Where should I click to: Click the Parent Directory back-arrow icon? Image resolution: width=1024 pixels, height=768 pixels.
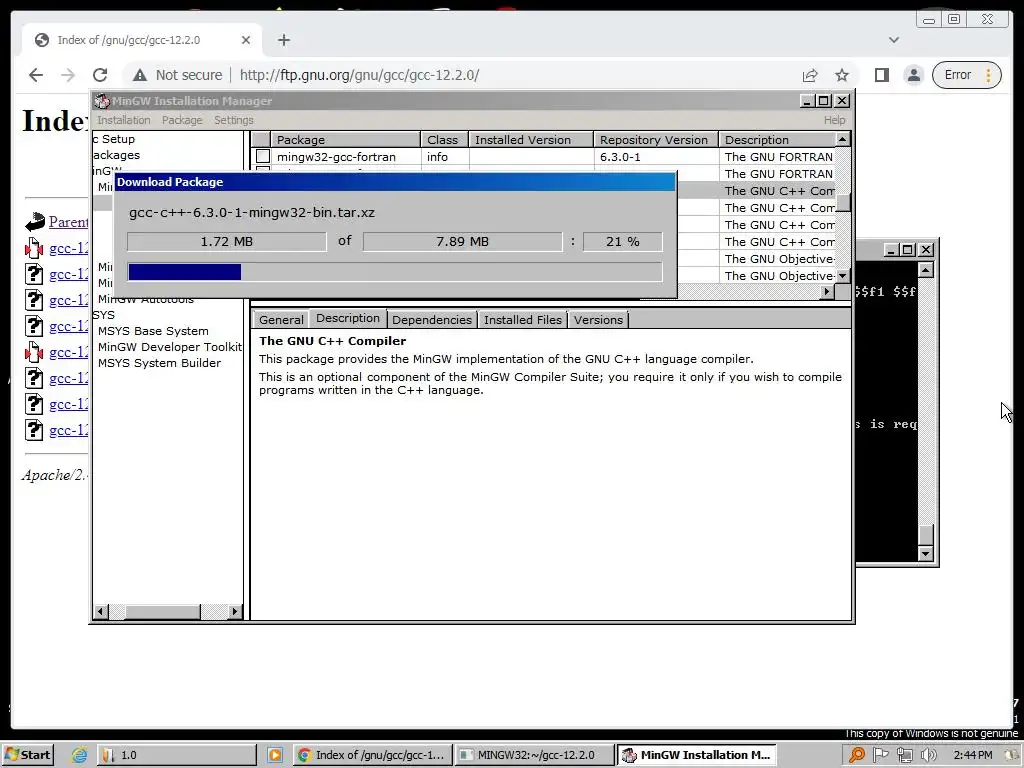[35, 222]
